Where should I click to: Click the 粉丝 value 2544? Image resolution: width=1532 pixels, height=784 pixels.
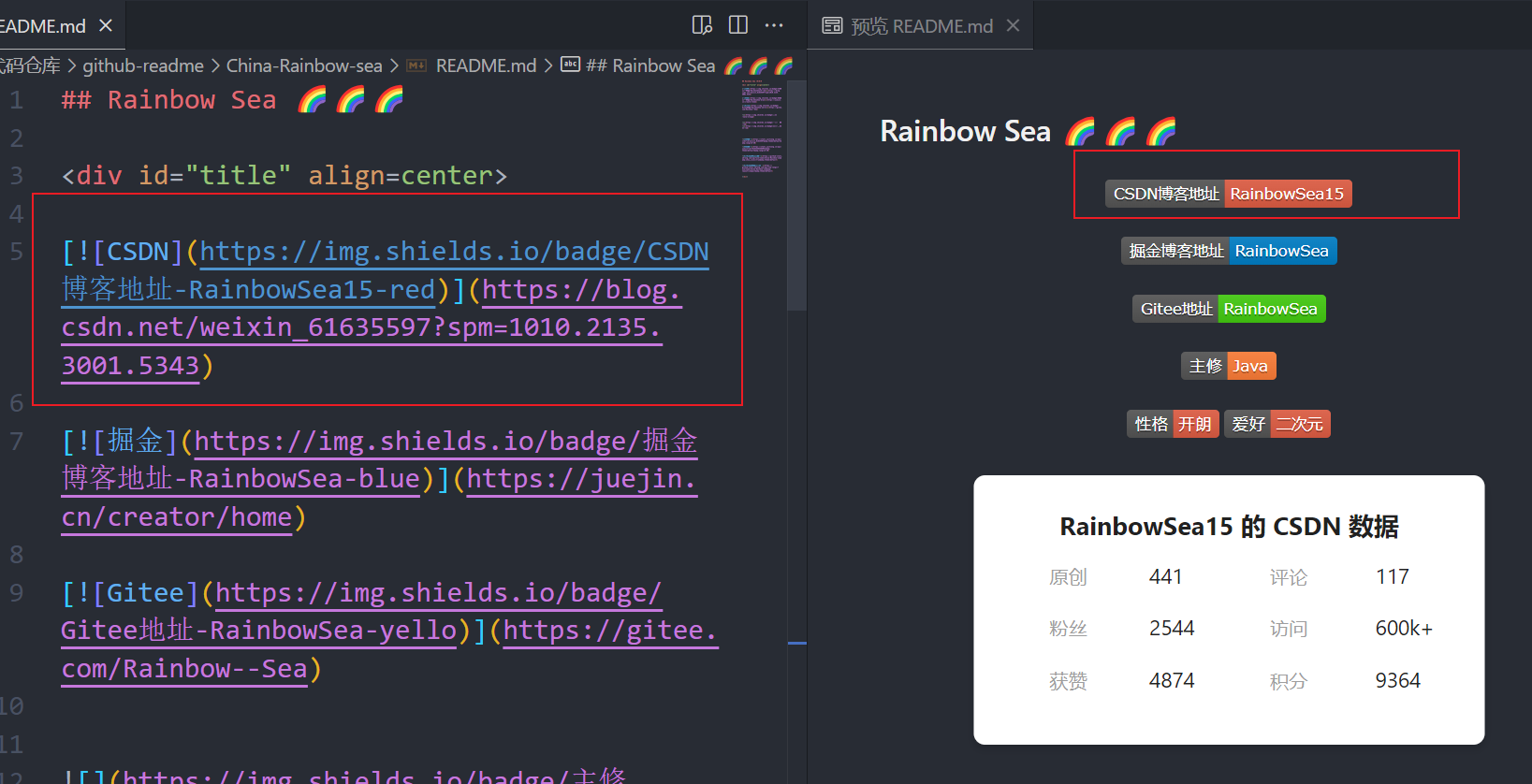click(x=1172, y=628)
